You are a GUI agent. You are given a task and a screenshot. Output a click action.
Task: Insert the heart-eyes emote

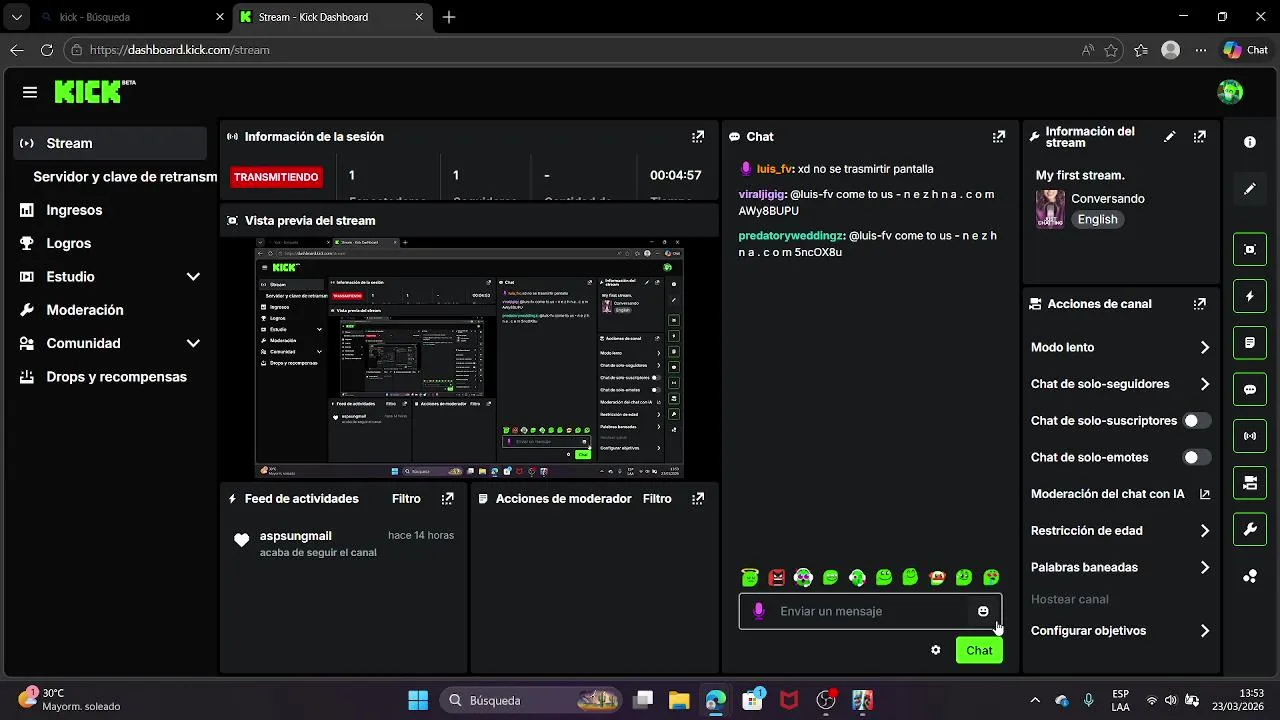click(991, 577)
